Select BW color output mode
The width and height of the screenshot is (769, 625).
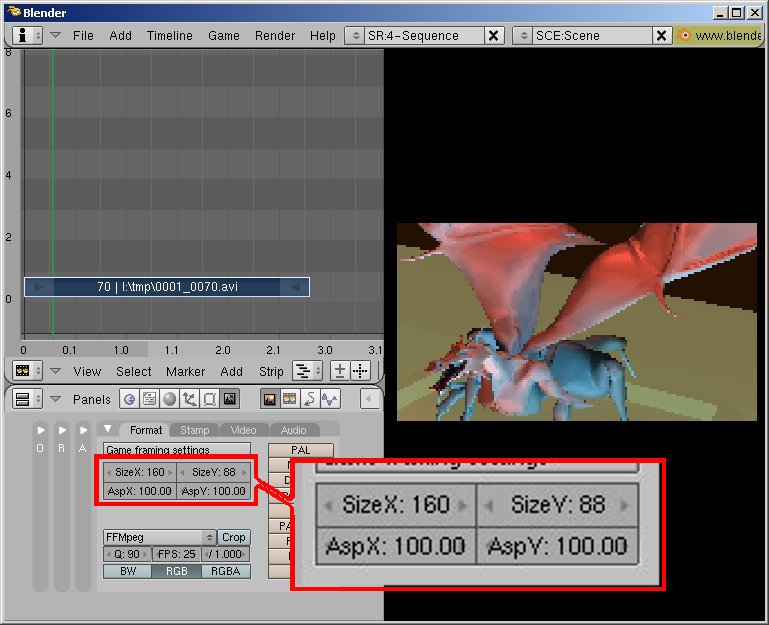[x=128, y=571]
